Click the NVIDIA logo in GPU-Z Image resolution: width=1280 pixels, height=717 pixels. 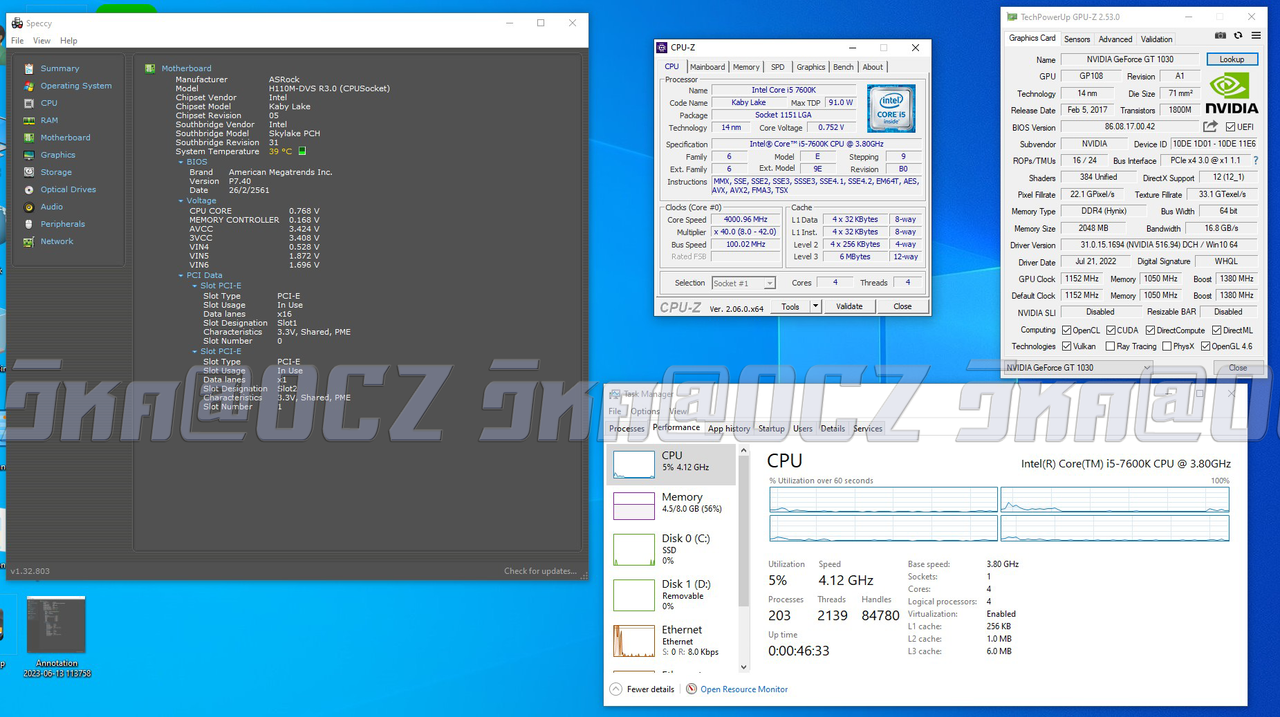[1231, 95]
